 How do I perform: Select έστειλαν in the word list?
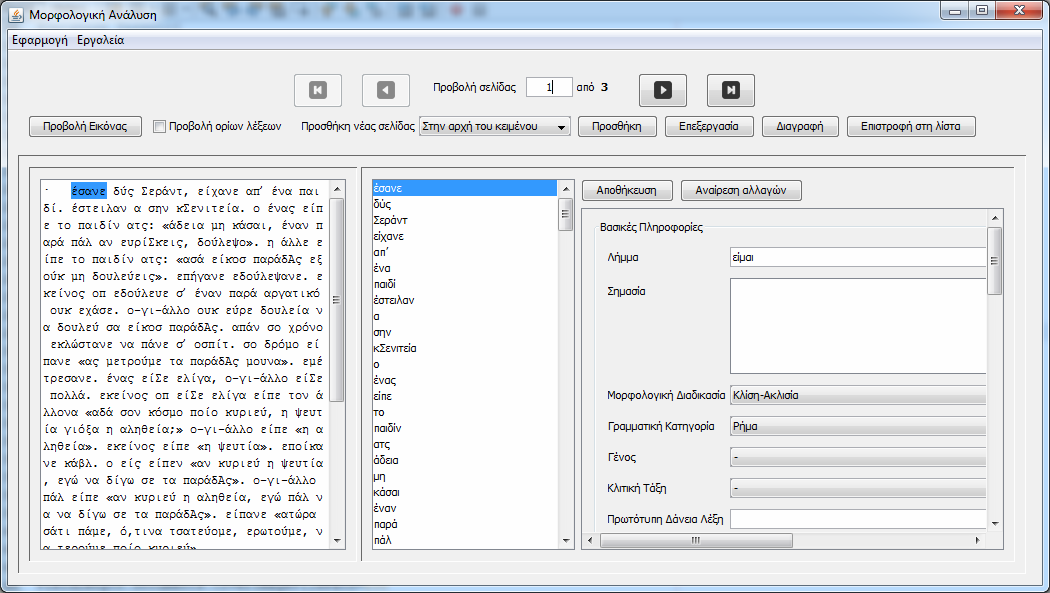click(x=465, y=301)
